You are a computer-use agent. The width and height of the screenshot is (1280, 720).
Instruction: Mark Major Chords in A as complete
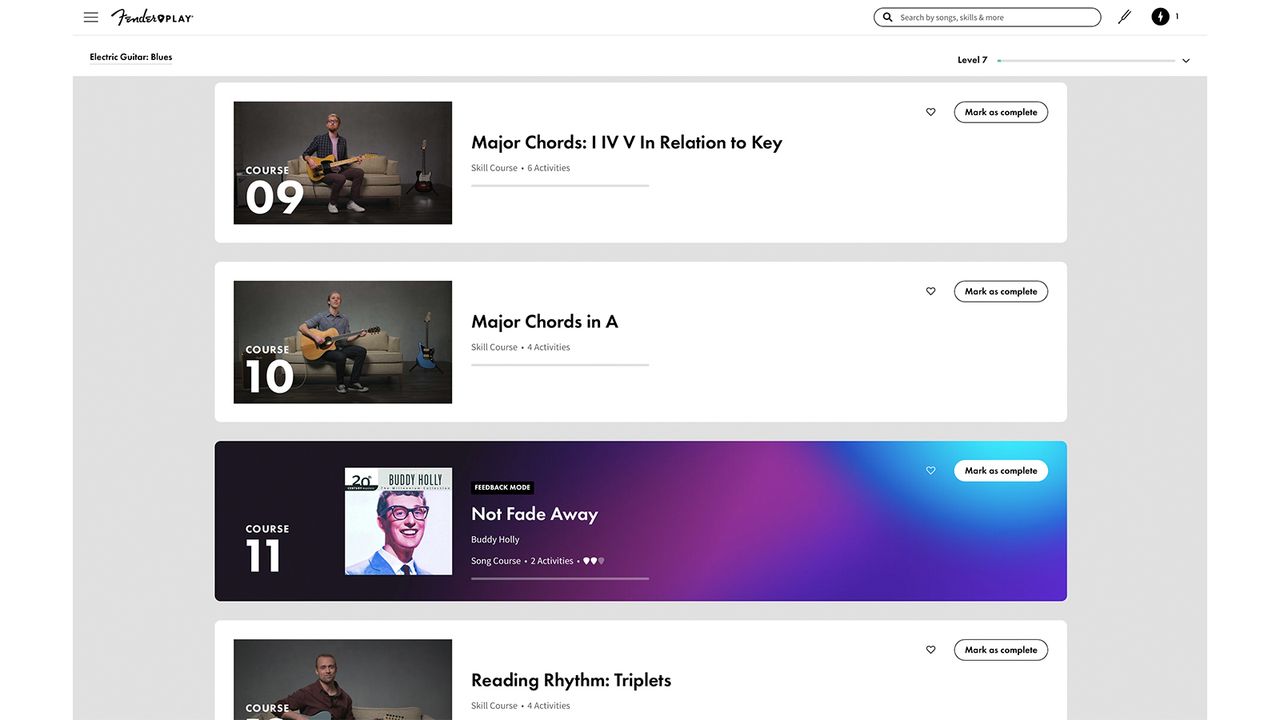1001,291
